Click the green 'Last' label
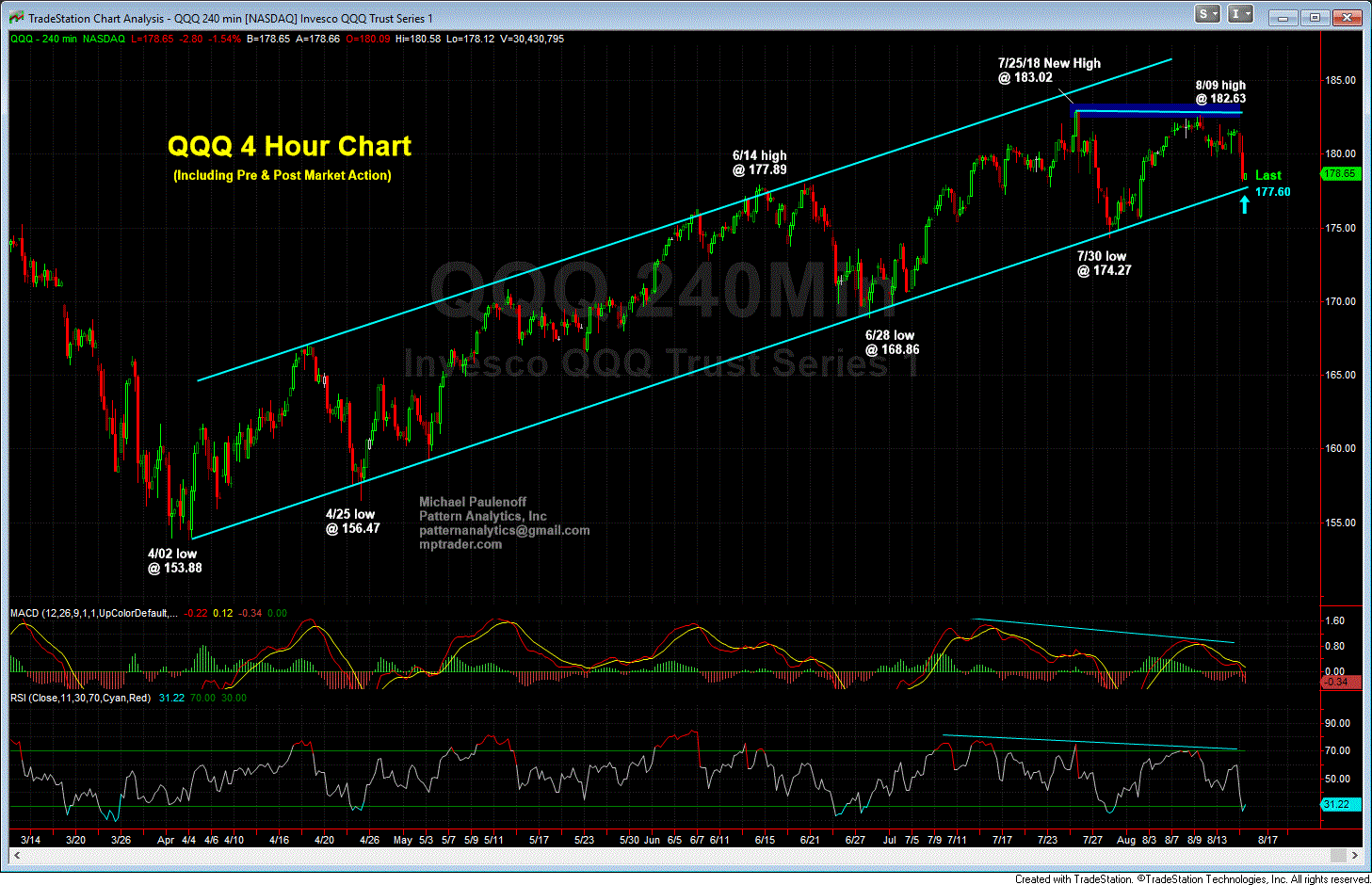The image size is (1372, 885). 1267,175
